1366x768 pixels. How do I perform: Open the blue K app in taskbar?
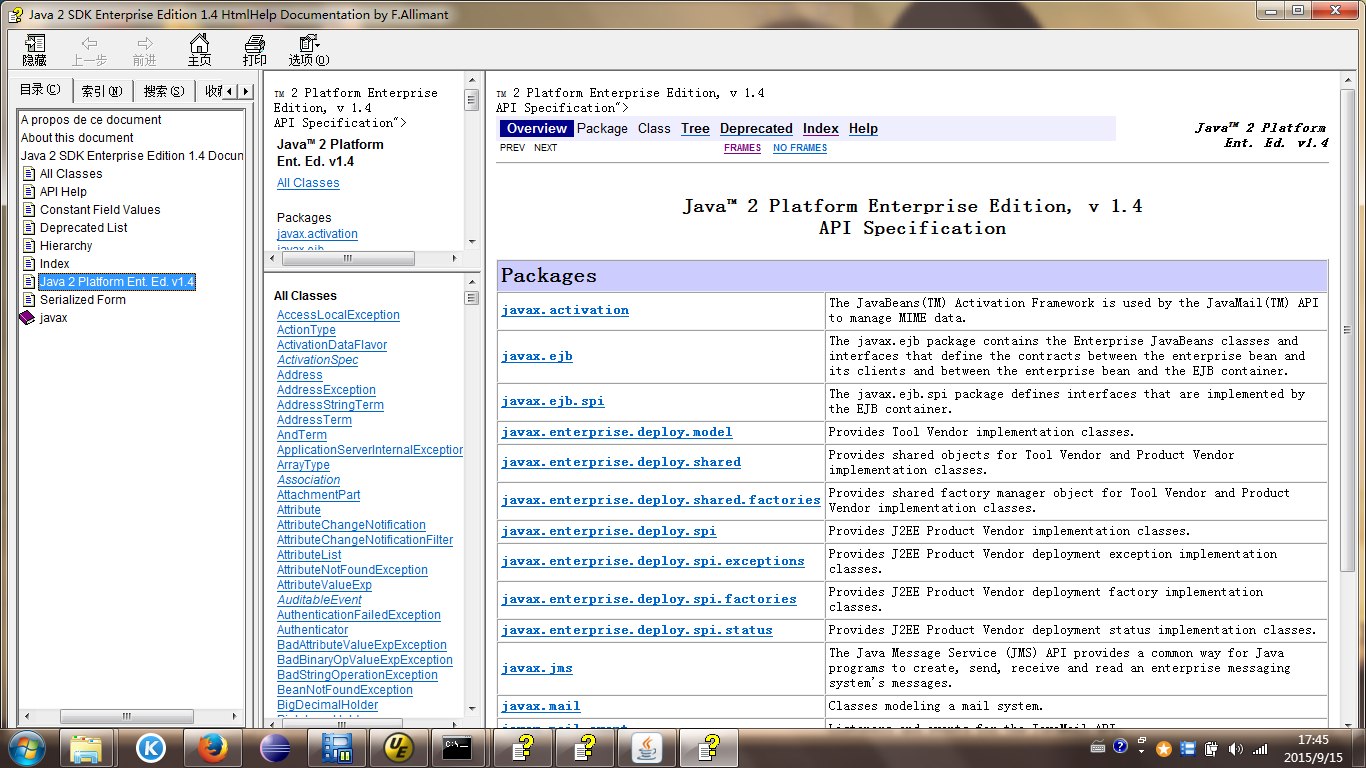point(151,747)
